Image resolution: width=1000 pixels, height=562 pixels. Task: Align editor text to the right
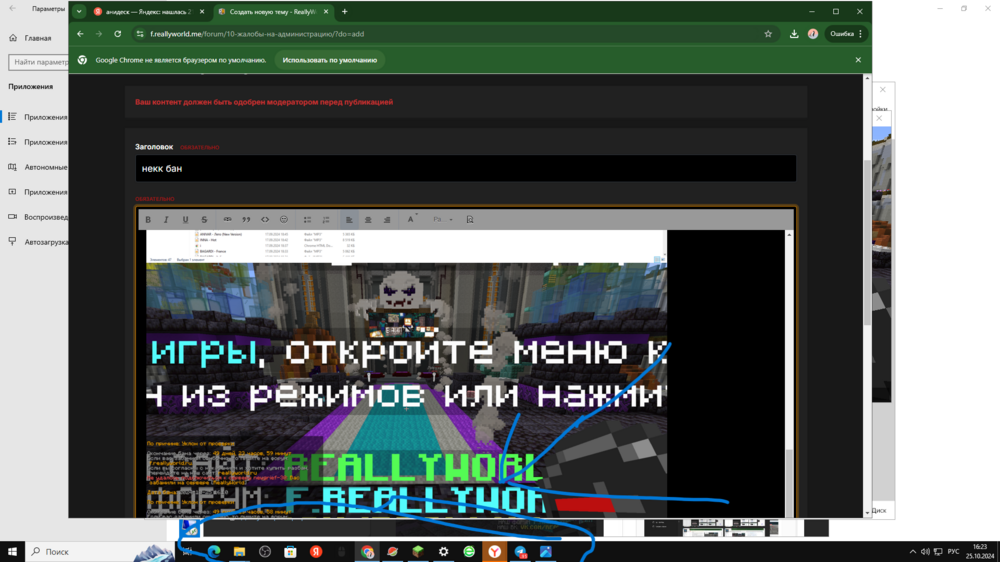(387, 219)
